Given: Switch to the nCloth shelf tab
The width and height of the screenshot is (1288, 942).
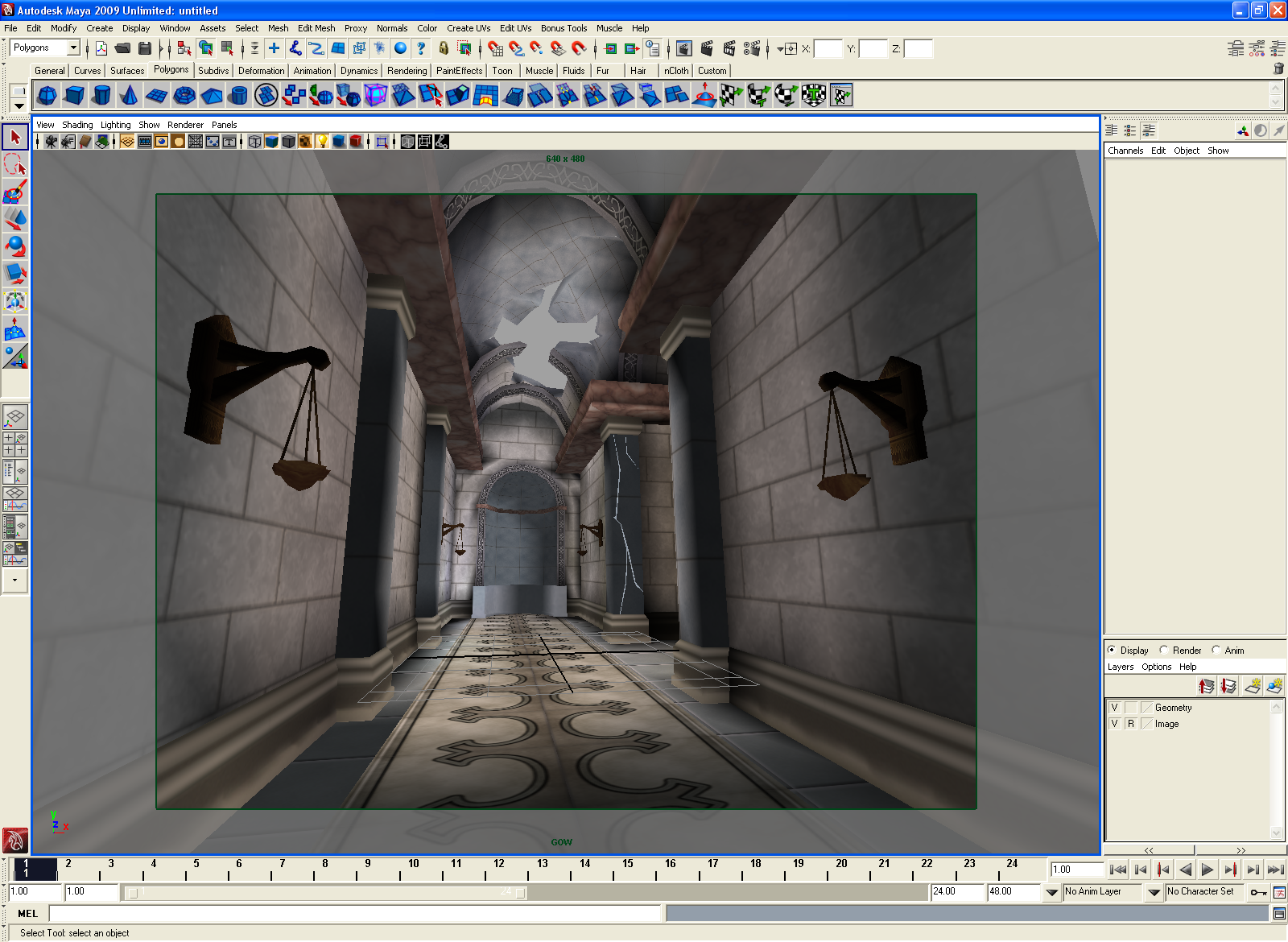Looking at the screenshot, I should (676, 71).
